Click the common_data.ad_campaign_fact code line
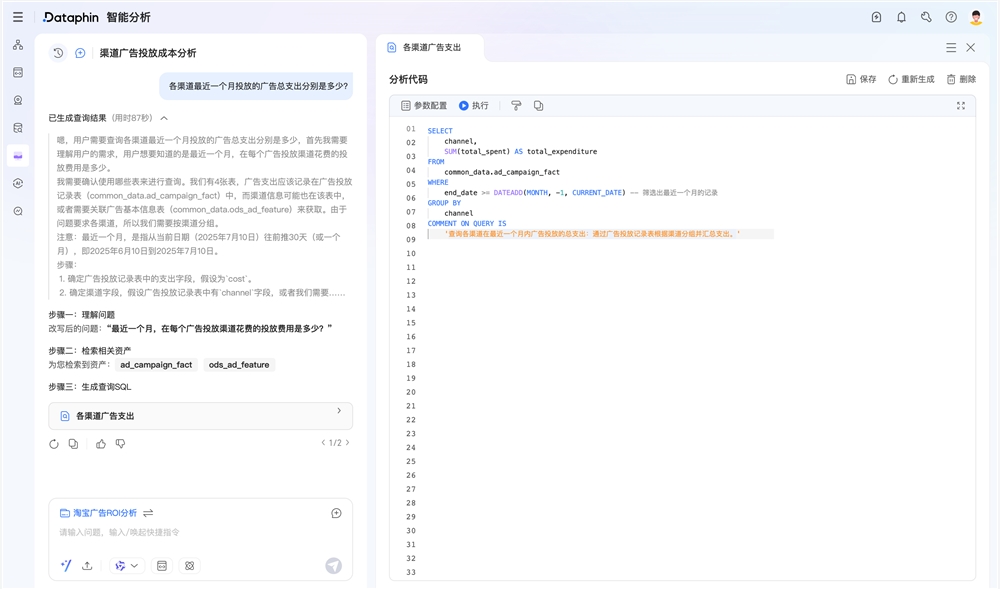Viewport: 1000px width, 589px height. [x=502, y=172]
